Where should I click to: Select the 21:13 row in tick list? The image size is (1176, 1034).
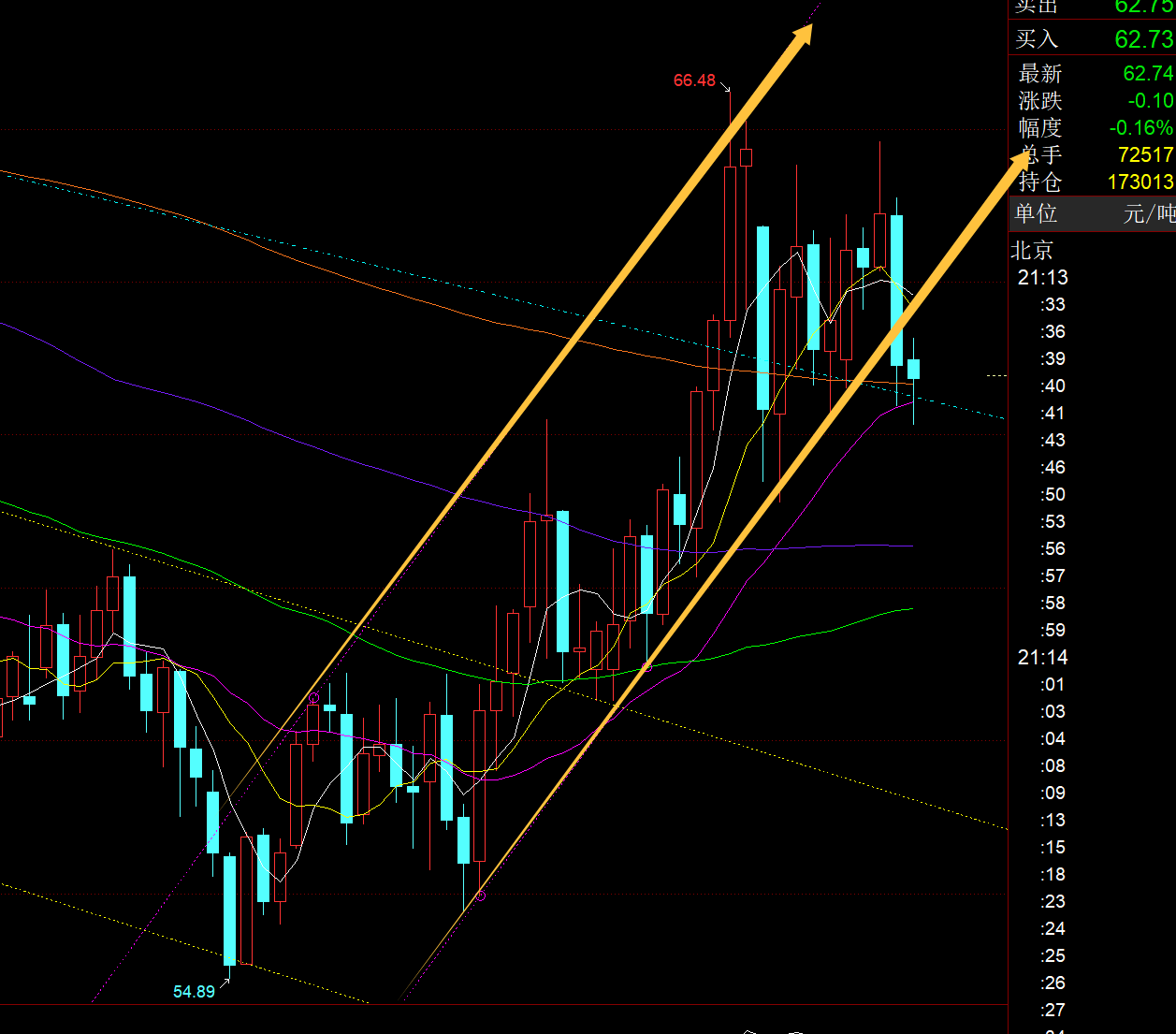coord(1042,277)
